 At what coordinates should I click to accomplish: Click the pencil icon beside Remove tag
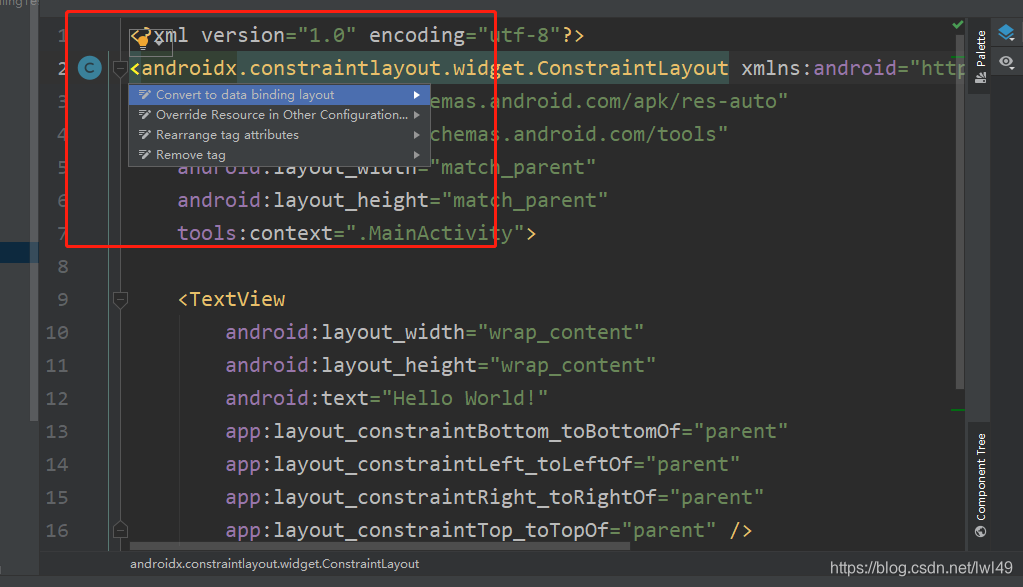pyautogui.click(x=145, y=155)
